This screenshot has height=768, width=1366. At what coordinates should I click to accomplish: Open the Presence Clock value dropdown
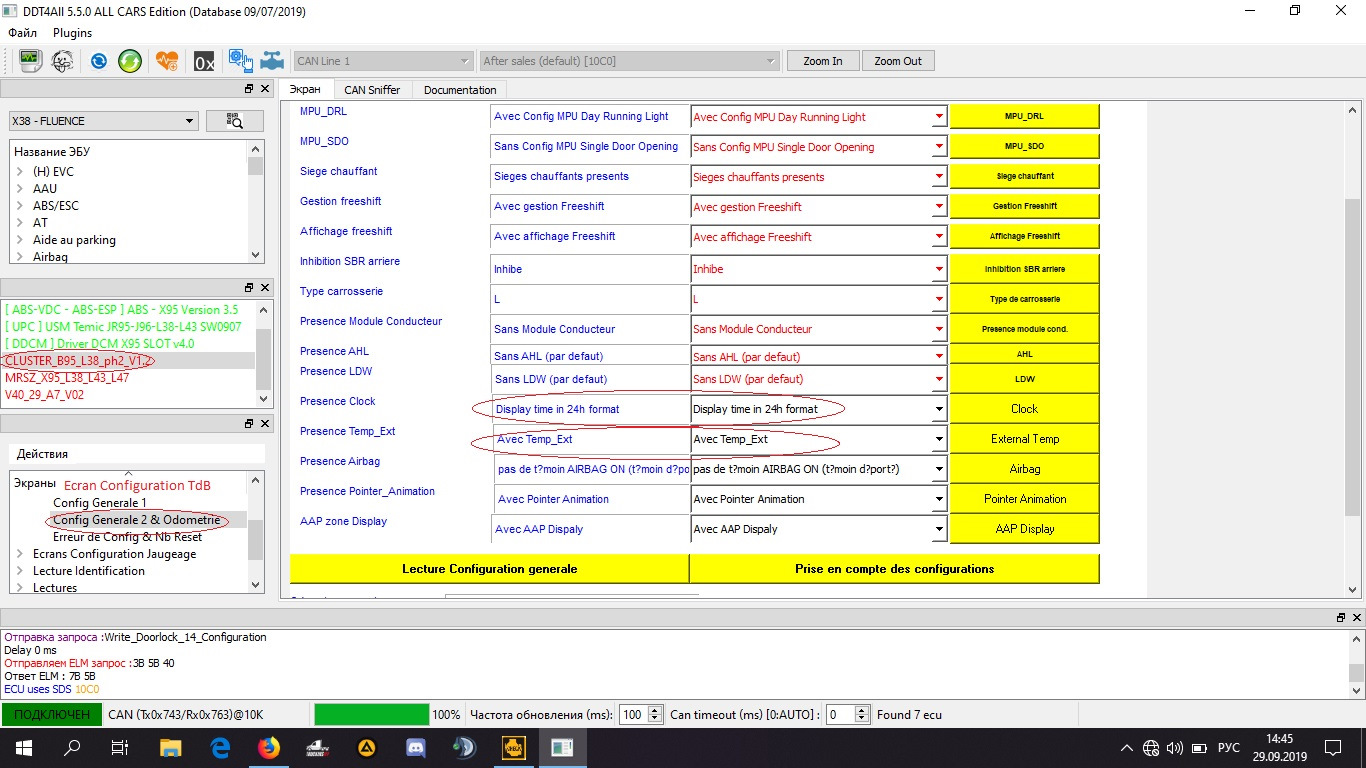tap(939, 409)
